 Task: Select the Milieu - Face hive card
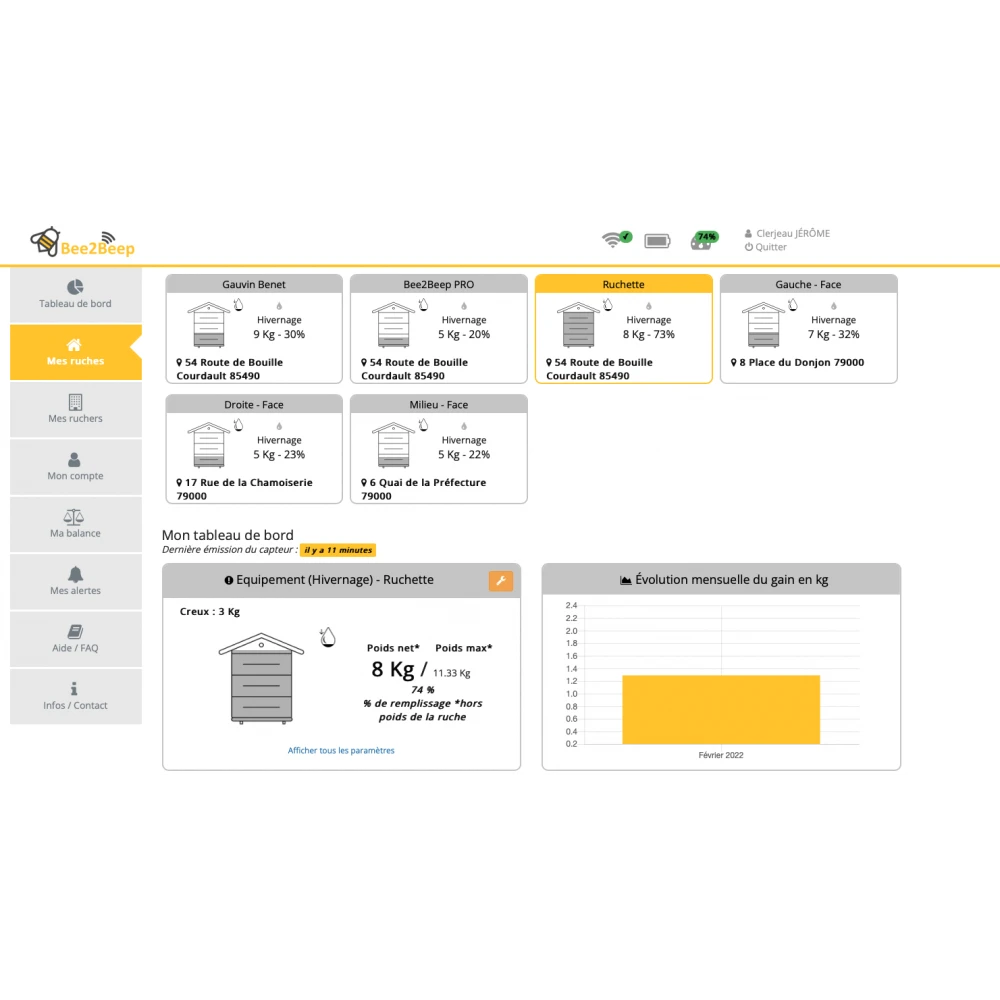[x=438, y=450]
